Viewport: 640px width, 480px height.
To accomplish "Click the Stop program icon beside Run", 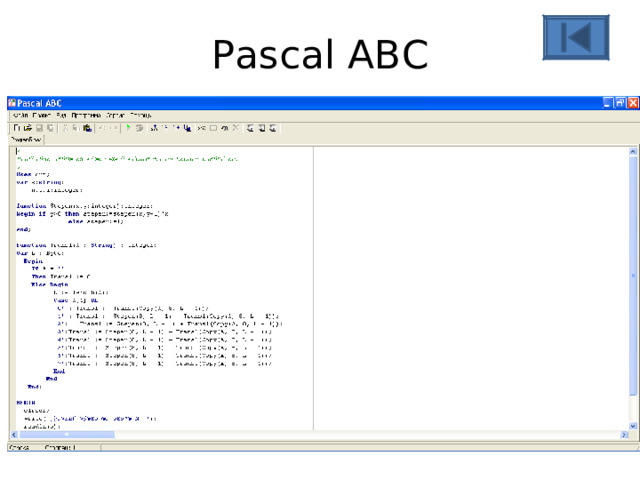I will [139, 128].
